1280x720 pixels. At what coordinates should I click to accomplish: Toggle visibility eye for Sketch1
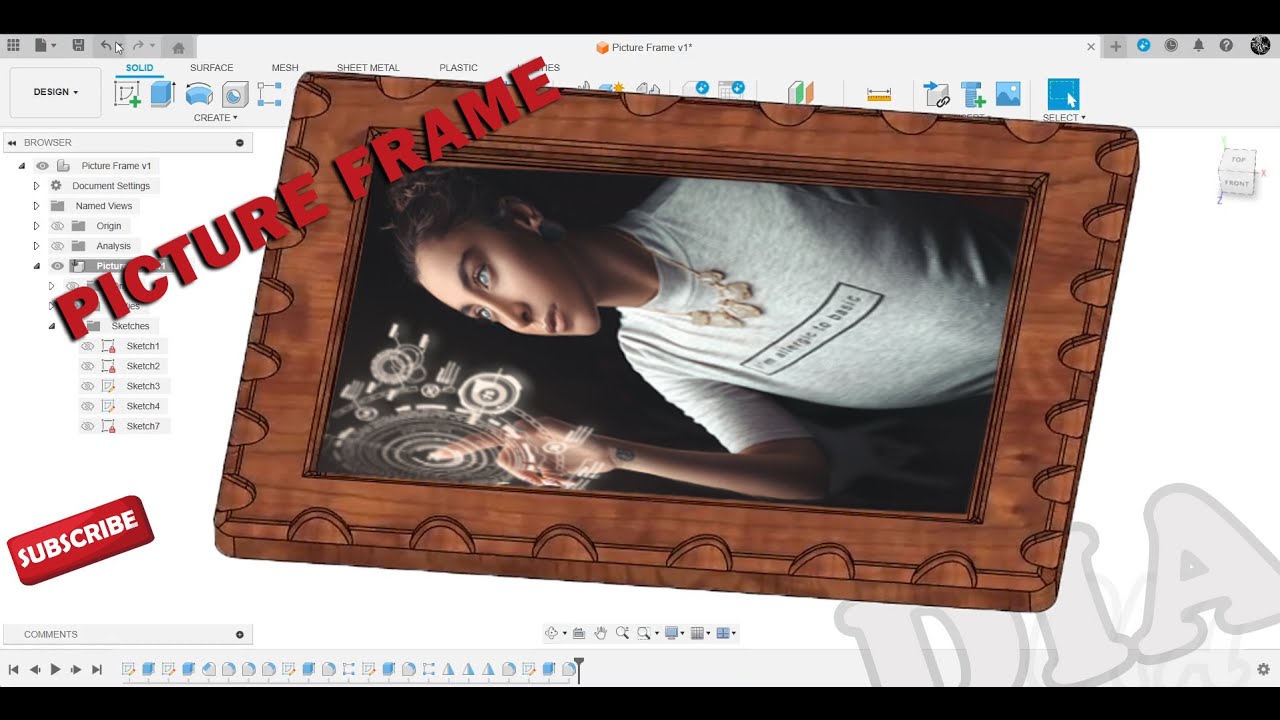[x=87, y=346]
